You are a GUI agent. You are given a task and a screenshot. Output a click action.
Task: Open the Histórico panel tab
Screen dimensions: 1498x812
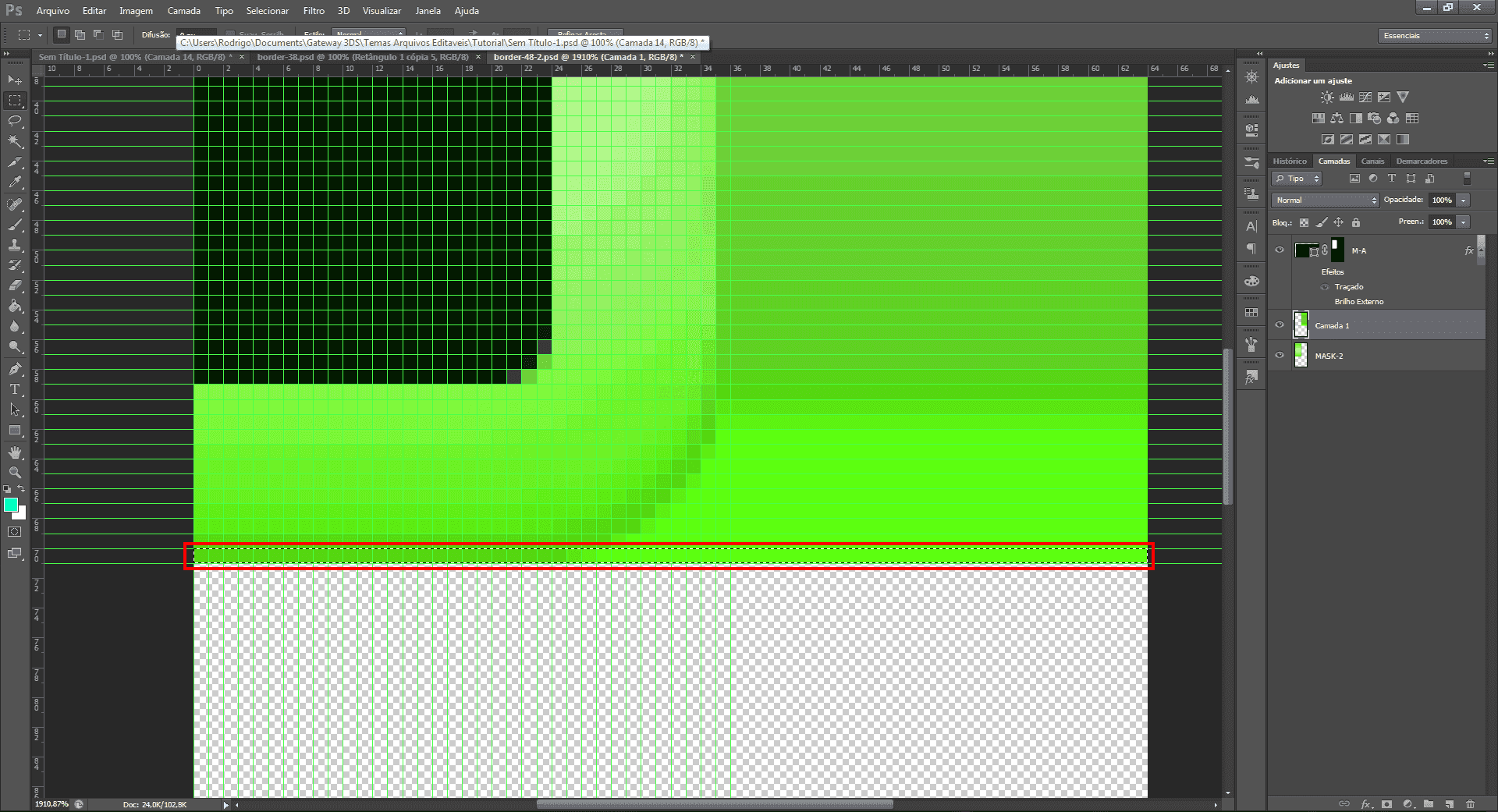[x=1290, y=161]
